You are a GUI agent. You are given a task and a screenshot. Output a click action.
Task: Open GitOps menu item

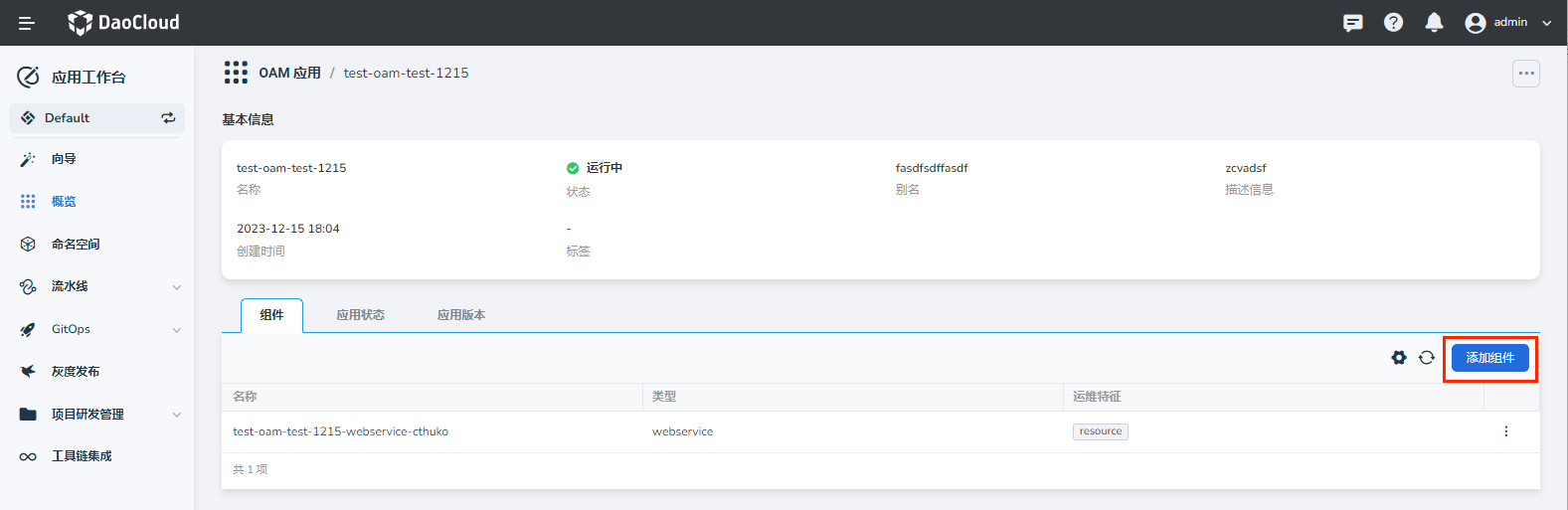[71, 329]
